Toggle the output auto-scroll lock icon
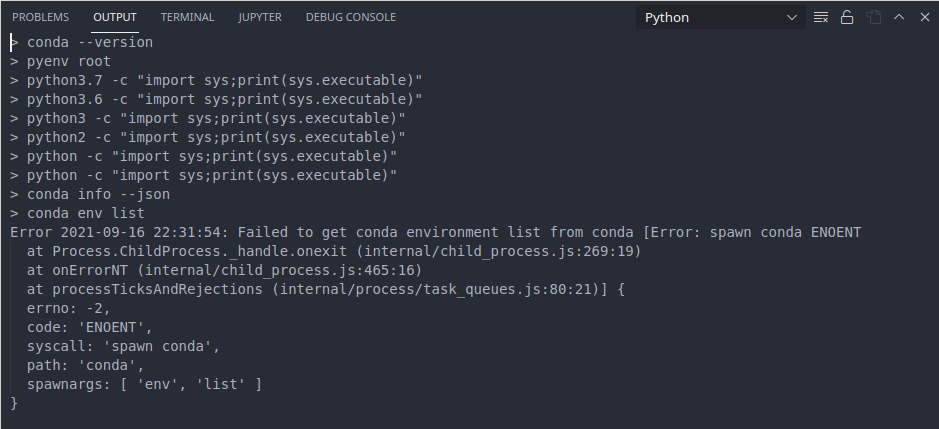 pos(847,17)
